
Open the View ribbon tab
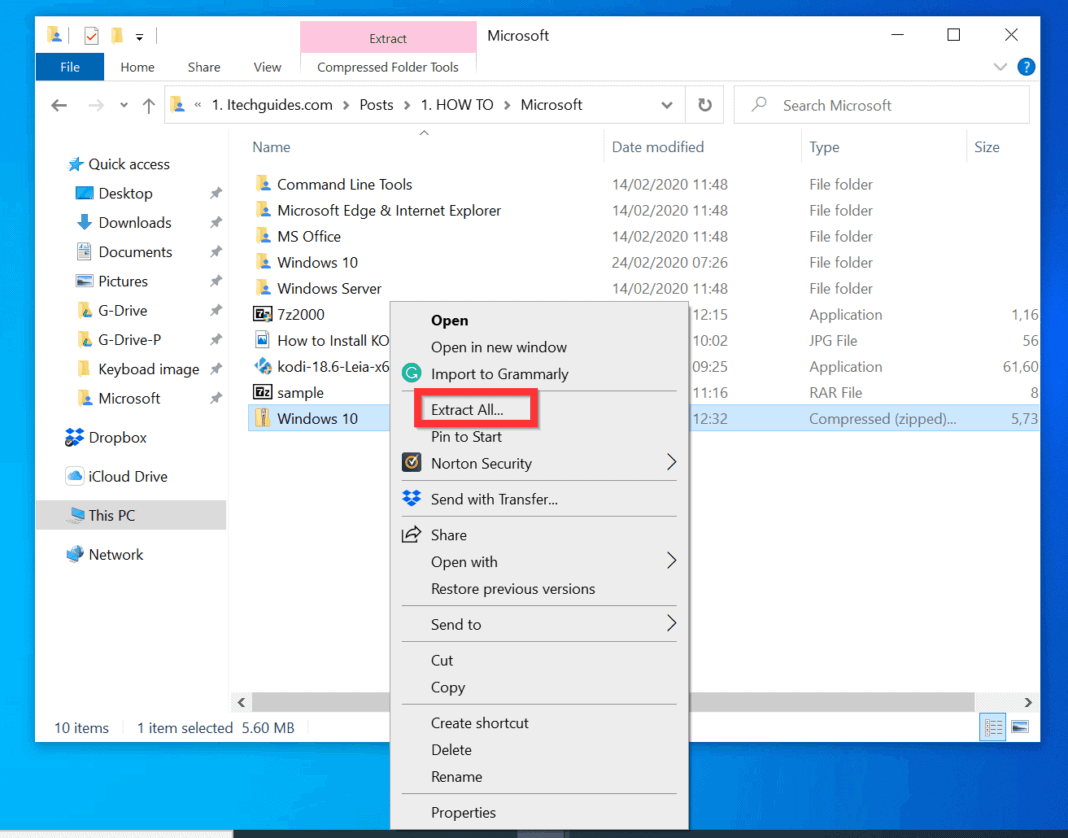(267, 67)
